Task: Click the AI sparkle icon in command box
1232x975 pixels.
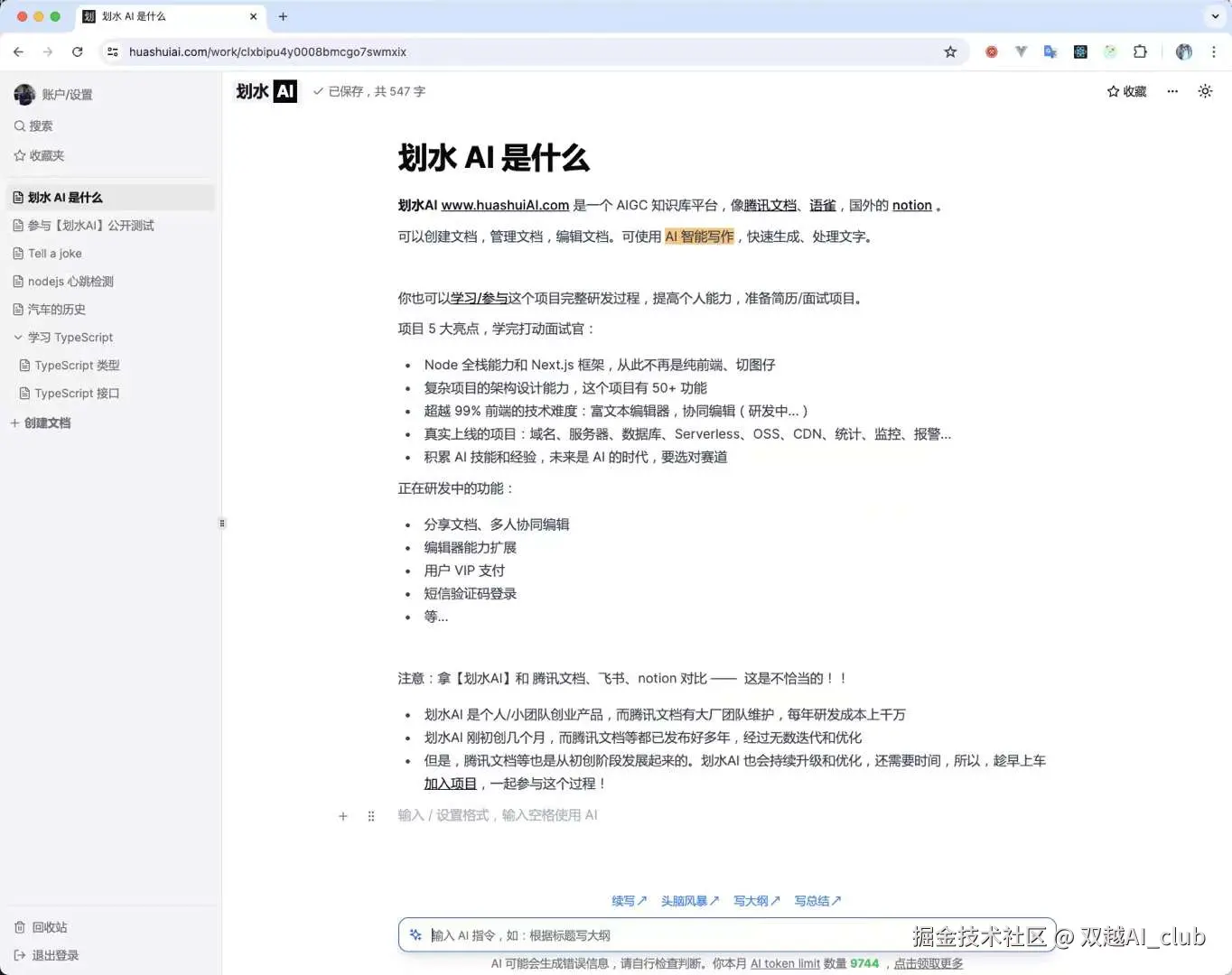Action: [415, 935]
